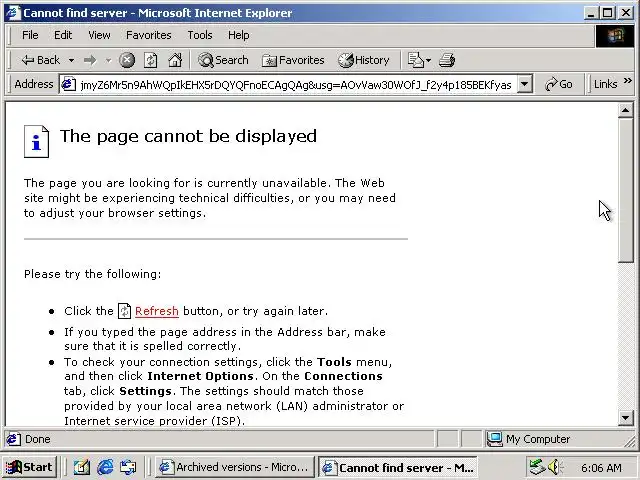
Task: Open the Back history dropdown arrow
Action: [71, 60]
